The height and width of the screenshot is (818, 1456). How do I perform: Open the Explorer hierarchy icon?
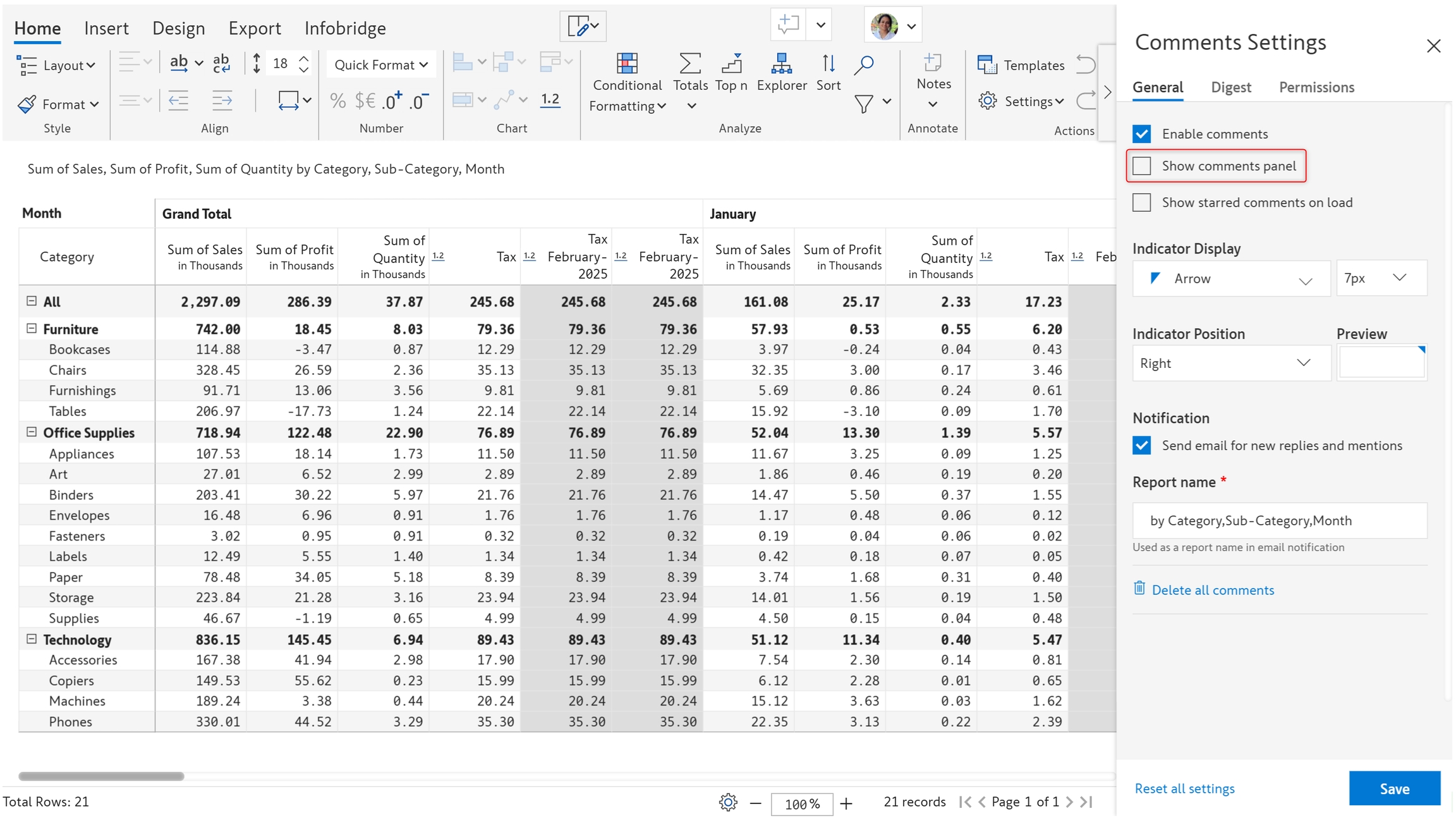[x=781, y=64]
